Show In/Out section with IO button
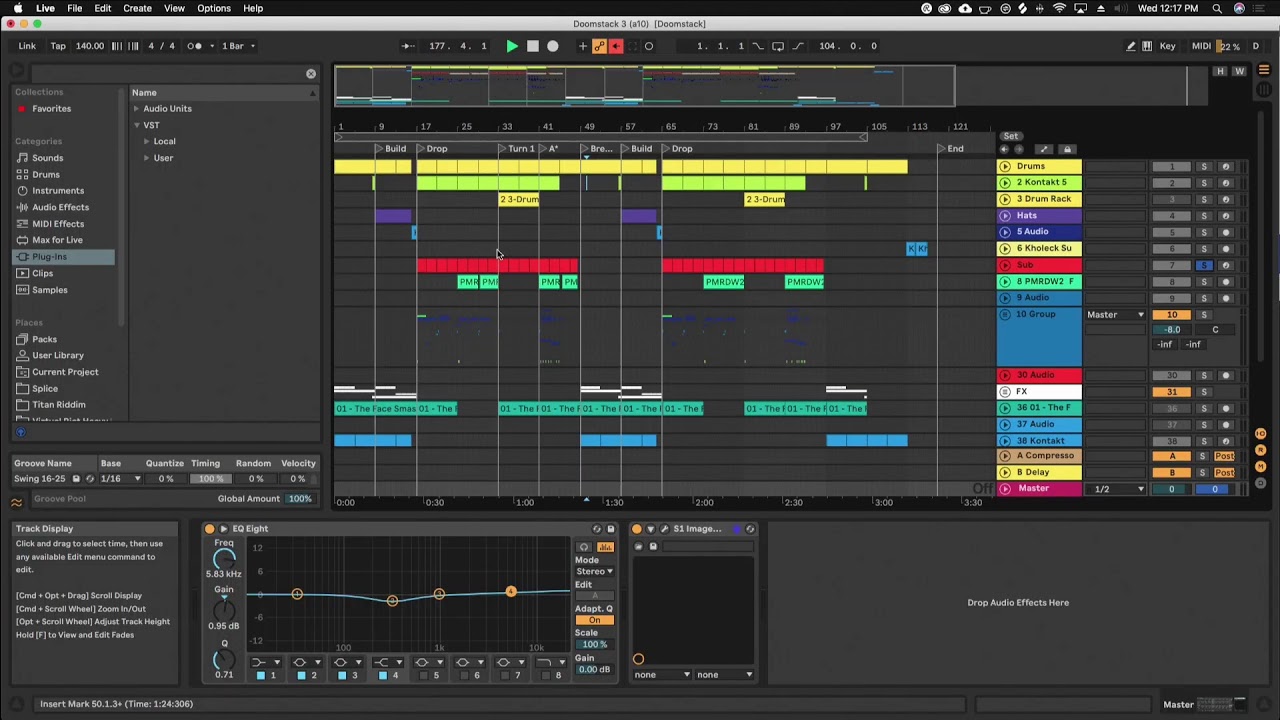The width and height of the screenshot is (1280, 720). coord(1262,433)
